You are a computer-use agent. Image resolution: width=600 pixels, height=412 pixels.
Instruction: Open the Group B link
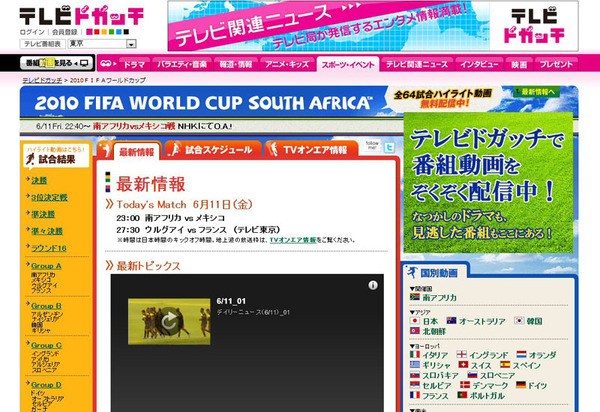pos(46,306)
